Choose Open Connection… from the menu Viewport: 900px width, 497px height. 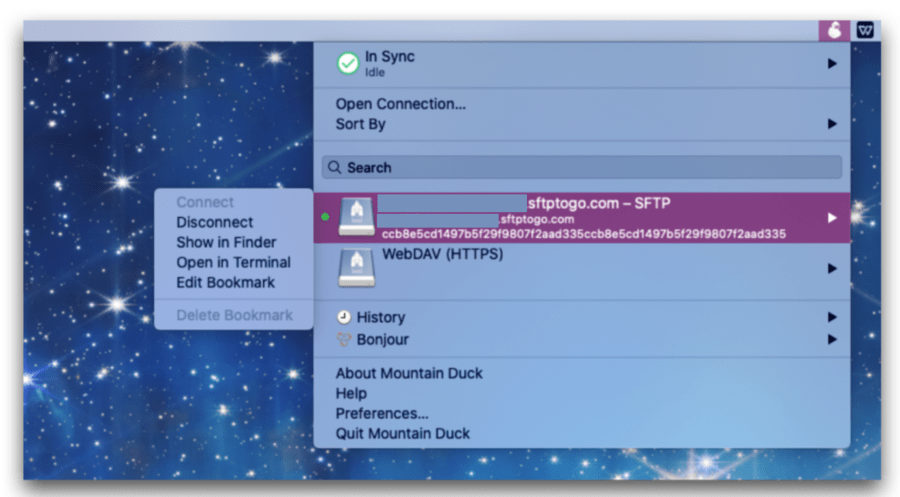(401, 104)
